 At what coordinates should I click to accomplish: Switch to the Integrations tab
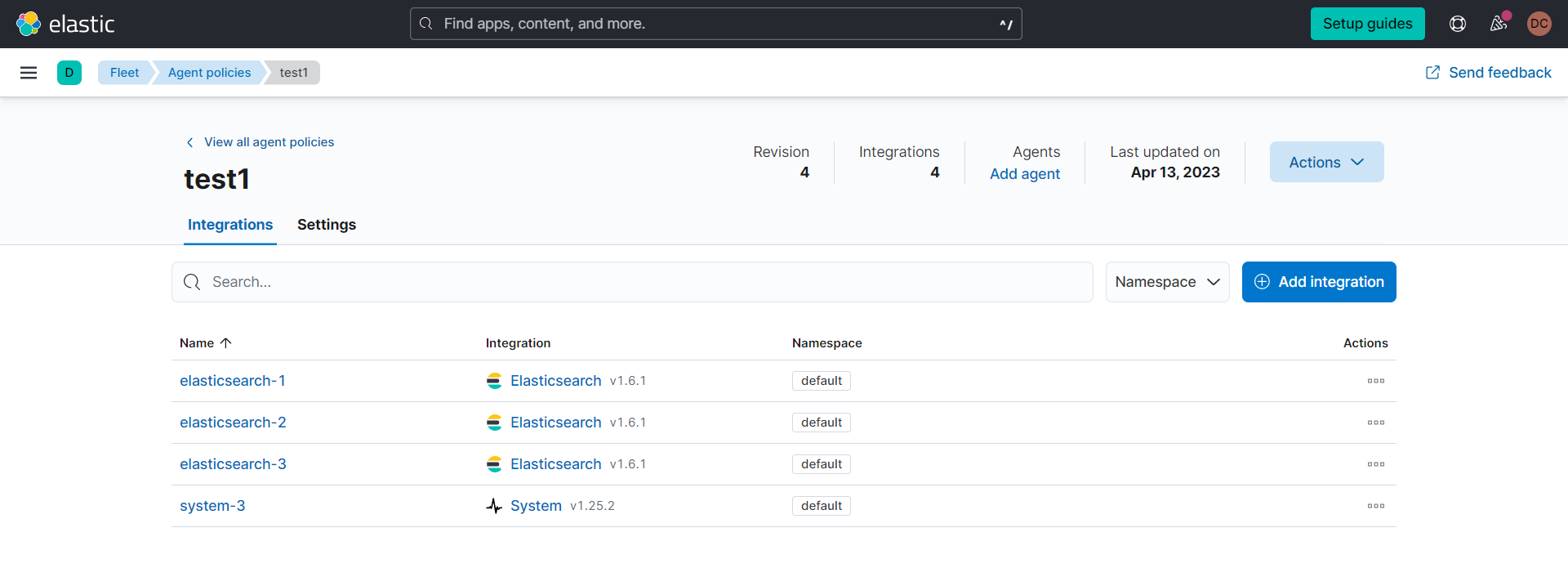pyautogui.click(x=230, y=225)
